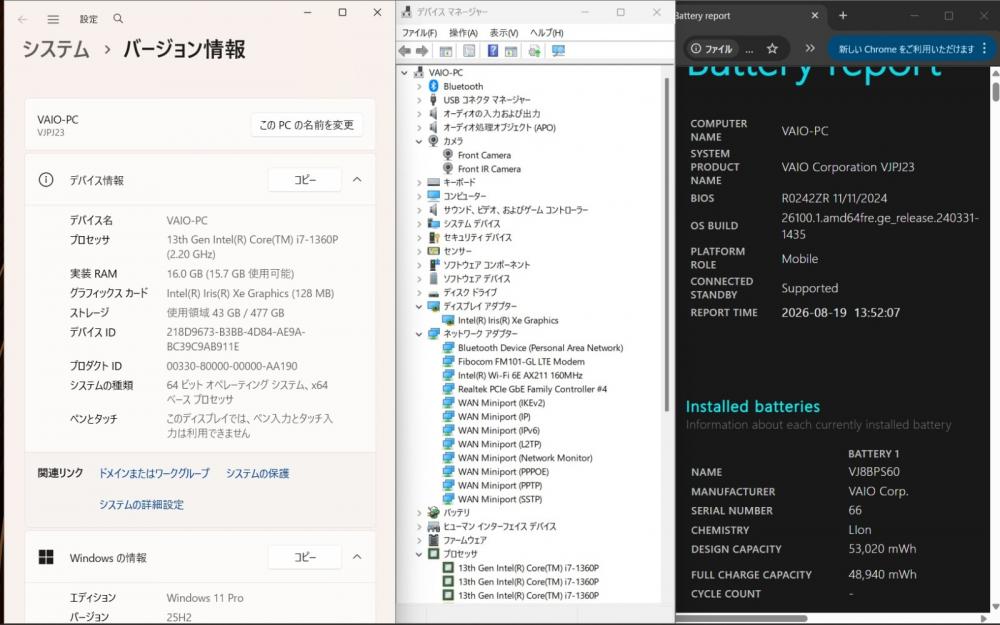1000x625 pixels.
Task: Collapse the カメラ category
Action: pyautogui.click(x=418, y=141)
